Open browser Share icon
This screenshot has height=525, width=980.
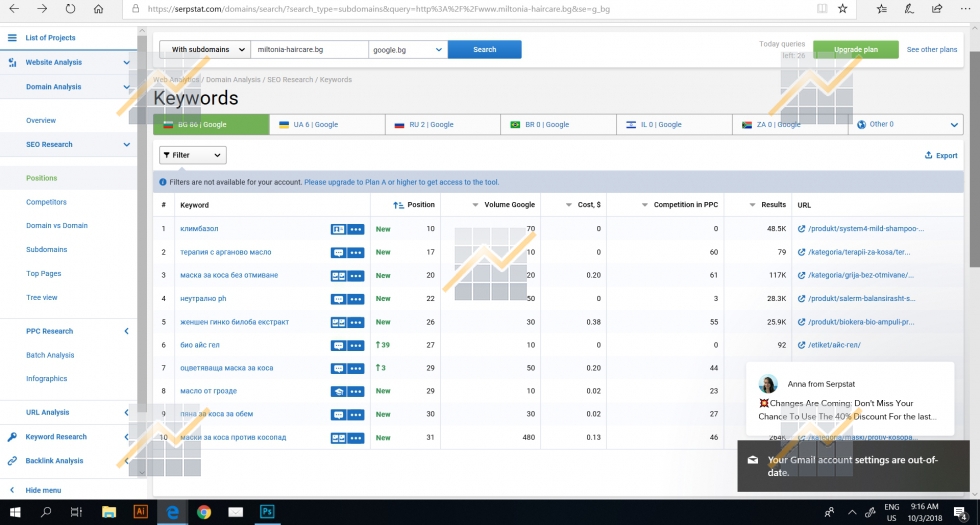pyautogui.click(x=937, y=9)
